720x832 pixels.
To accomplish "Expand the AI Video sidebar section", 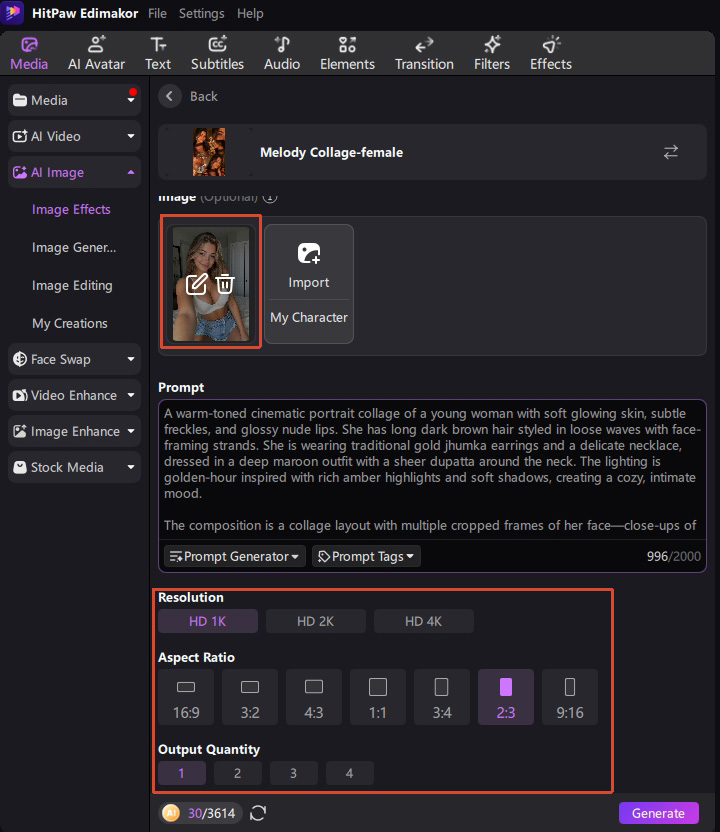I will tap(74, 136).
